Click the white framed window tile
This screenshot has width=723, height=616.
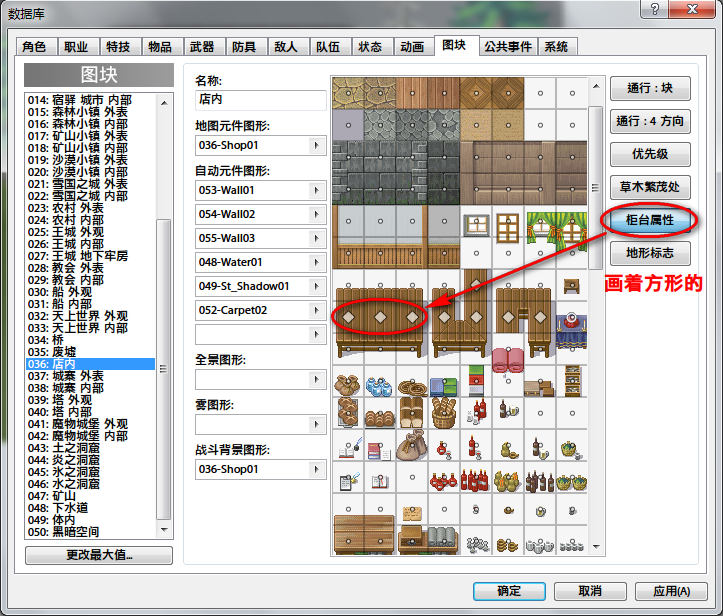476,226
